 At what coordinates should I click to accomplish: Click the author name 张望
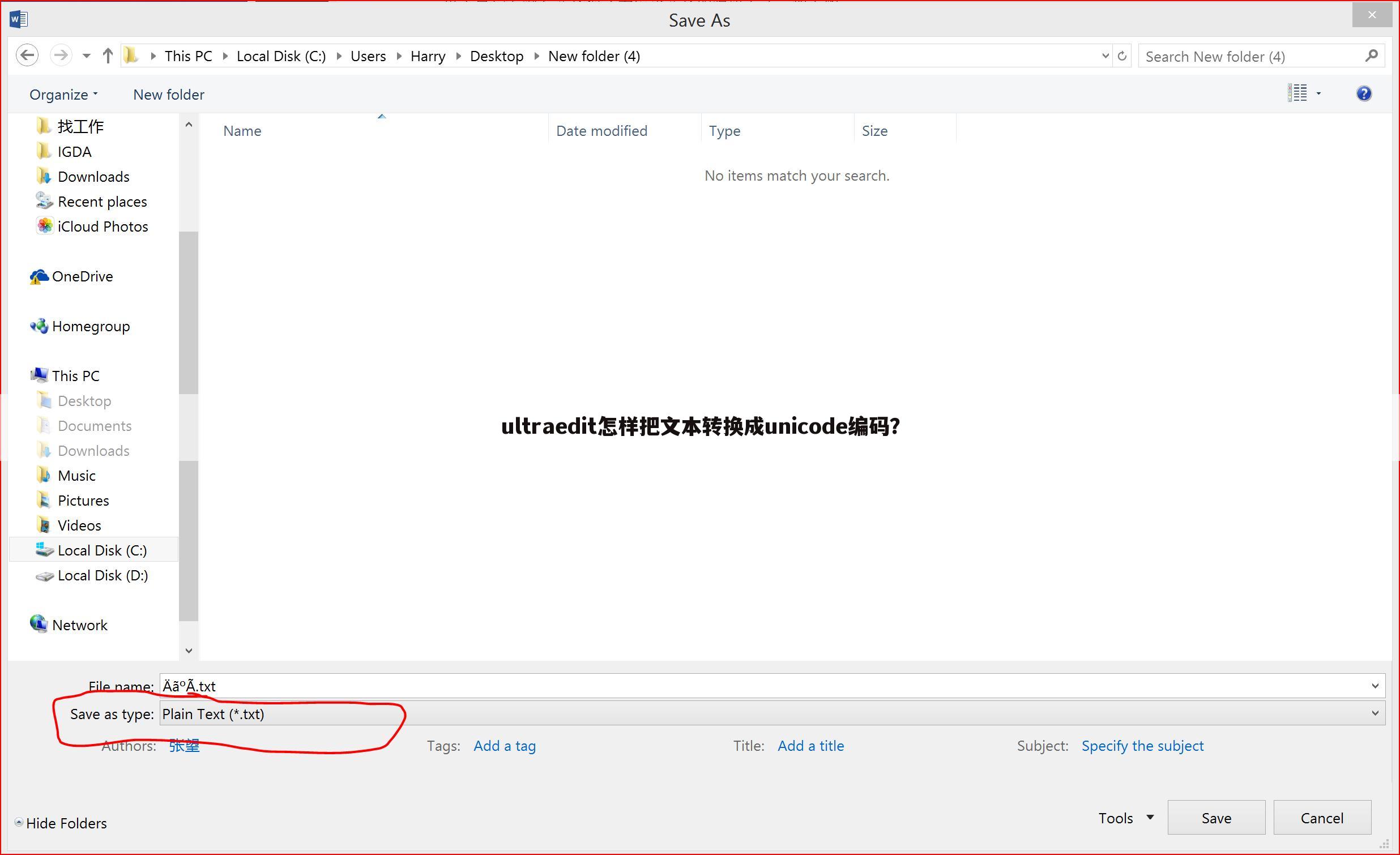tap(184, 746)
